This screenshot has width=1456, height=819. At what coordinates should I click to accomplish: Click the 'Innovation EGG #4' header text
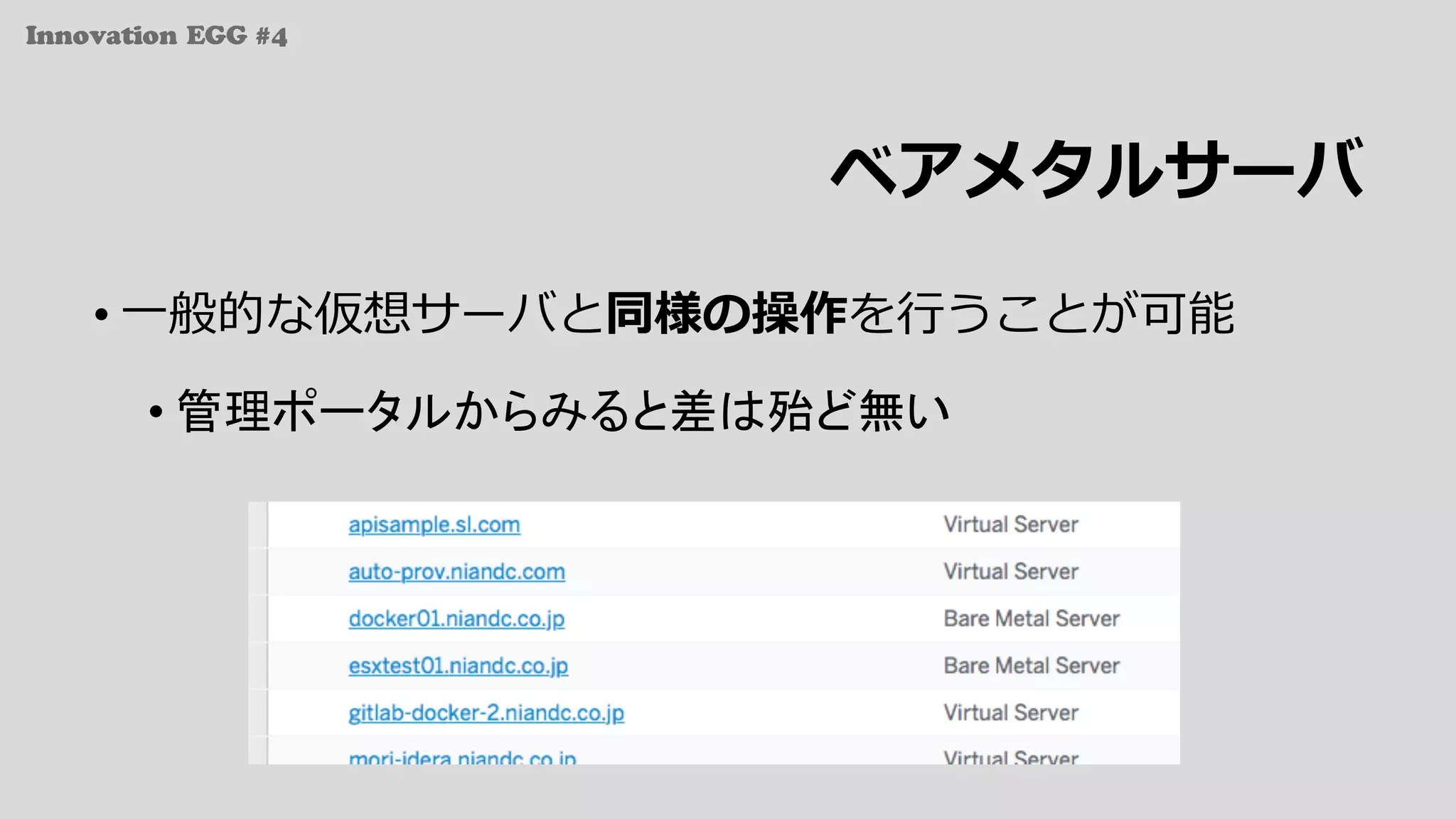(x=156, y=36)
